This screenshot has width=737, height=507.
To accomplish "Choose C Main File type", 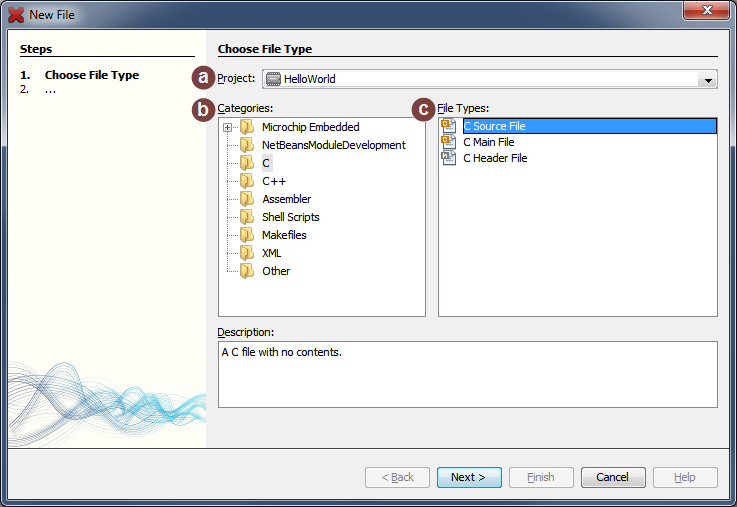I will tap(488, 142).
